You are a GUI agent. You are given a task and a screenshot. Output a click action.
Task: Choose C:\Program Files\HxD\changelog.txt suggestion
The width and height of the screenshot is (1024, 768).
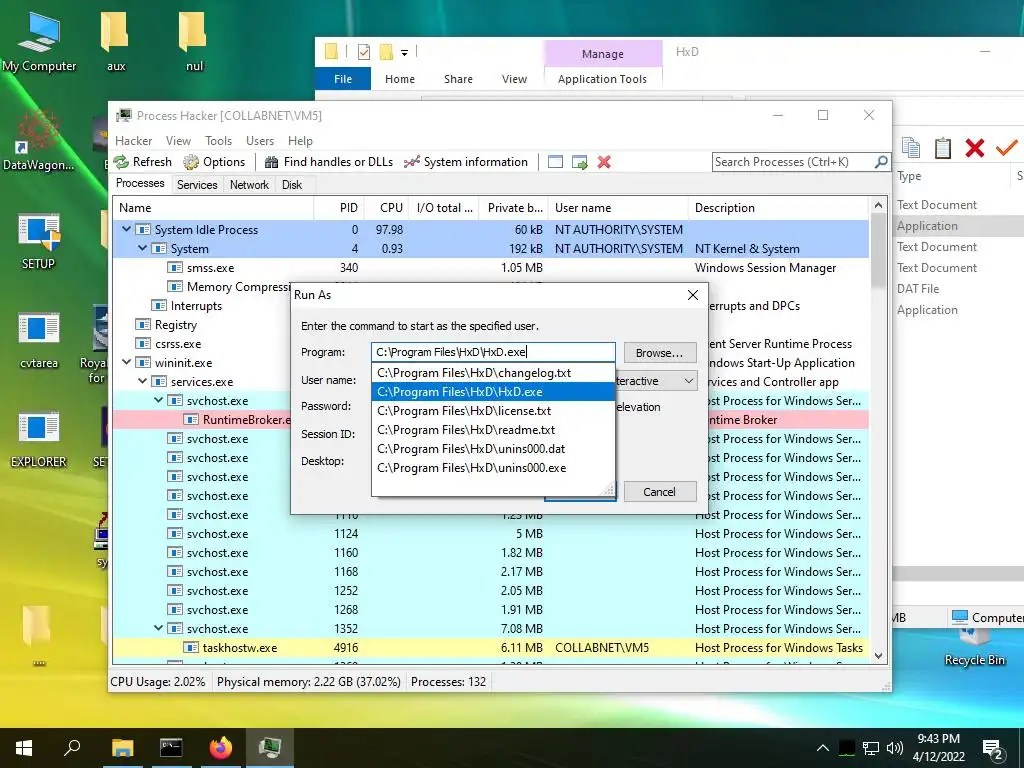pyautogui.click(x=493, y=373)
